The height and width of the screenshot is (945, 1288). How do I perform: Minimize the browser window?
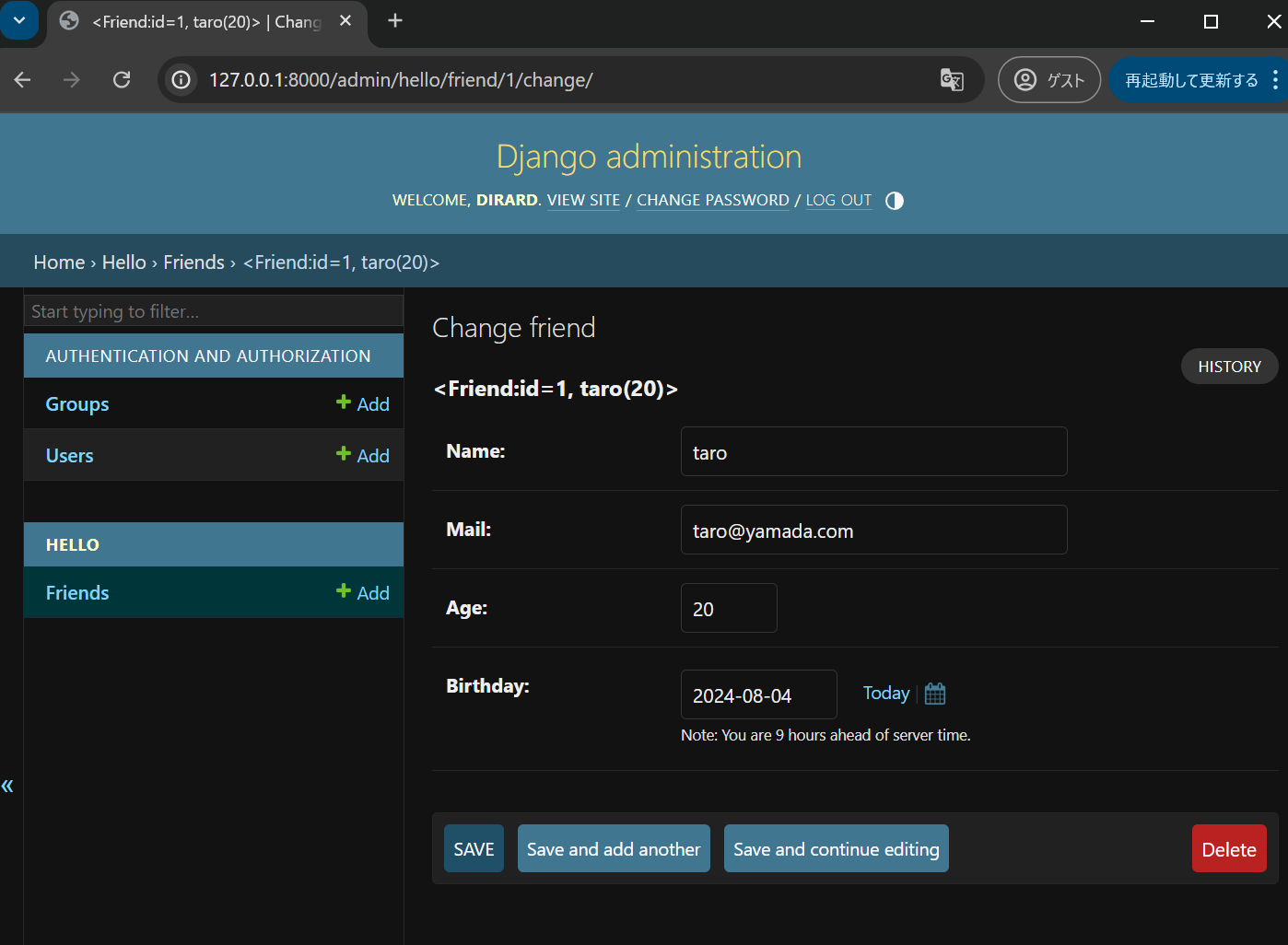1147,21
